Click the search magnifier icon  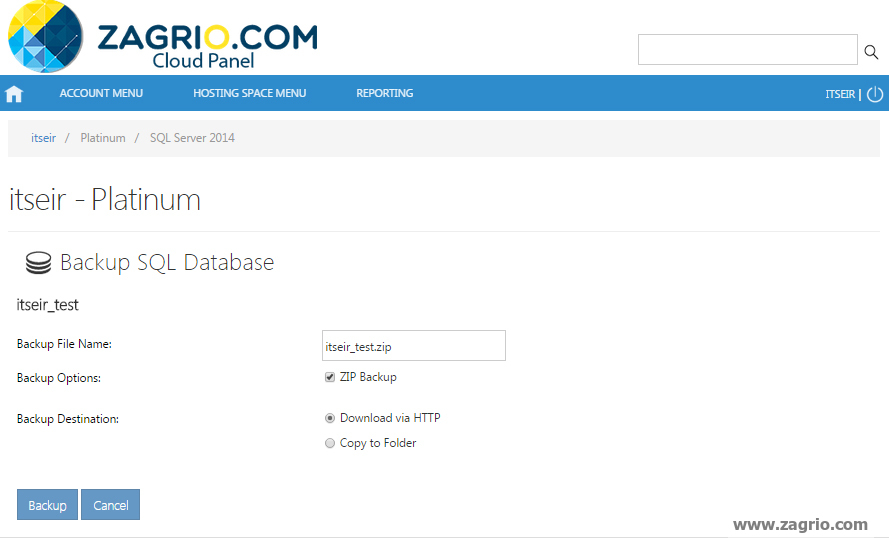pyautogui.click(x=871, y=52)
